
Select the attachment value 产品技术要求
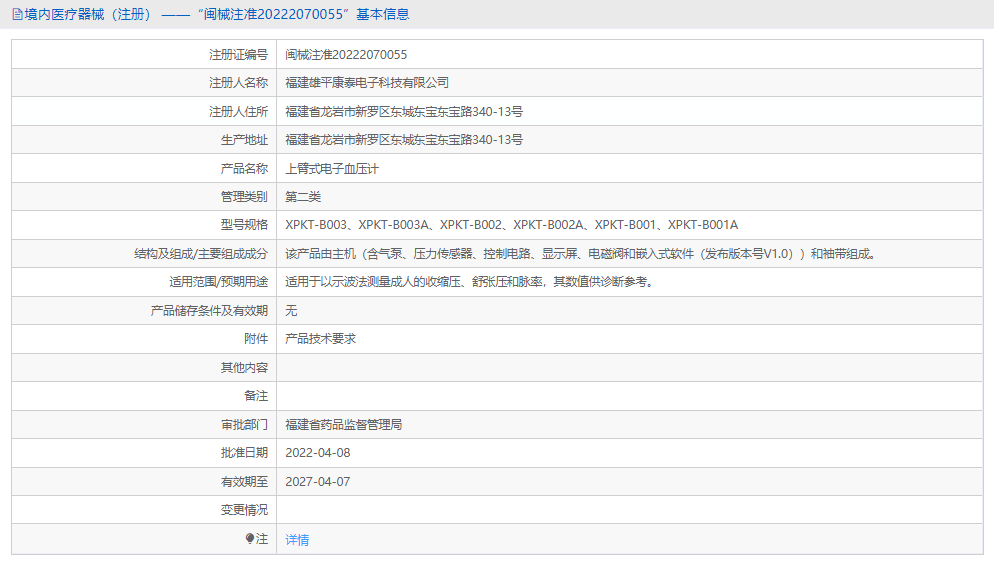[320, 338]
